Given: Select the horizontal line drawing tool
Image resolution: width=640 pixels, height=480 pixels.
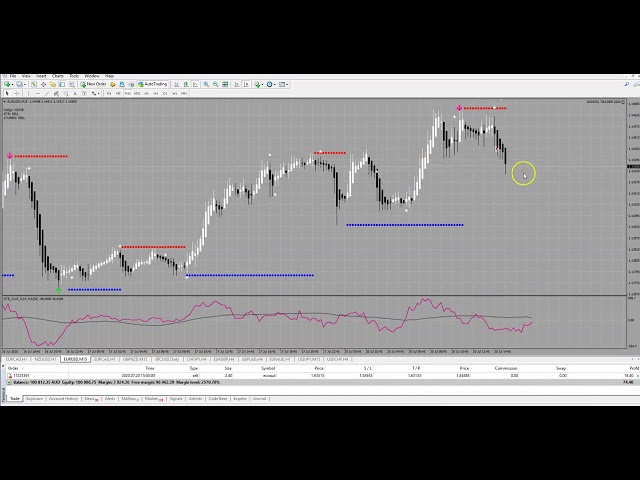Looking at the screenshot, I should coord(39,93).
